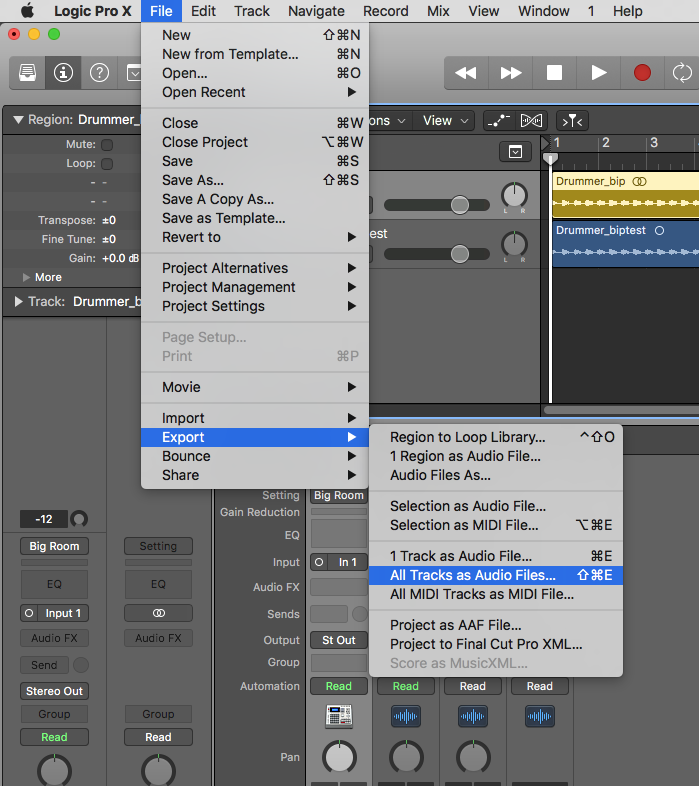Viewport: 699px width, 786px height.
Task: Click the red Record button
Action: [x=642, y=73]
